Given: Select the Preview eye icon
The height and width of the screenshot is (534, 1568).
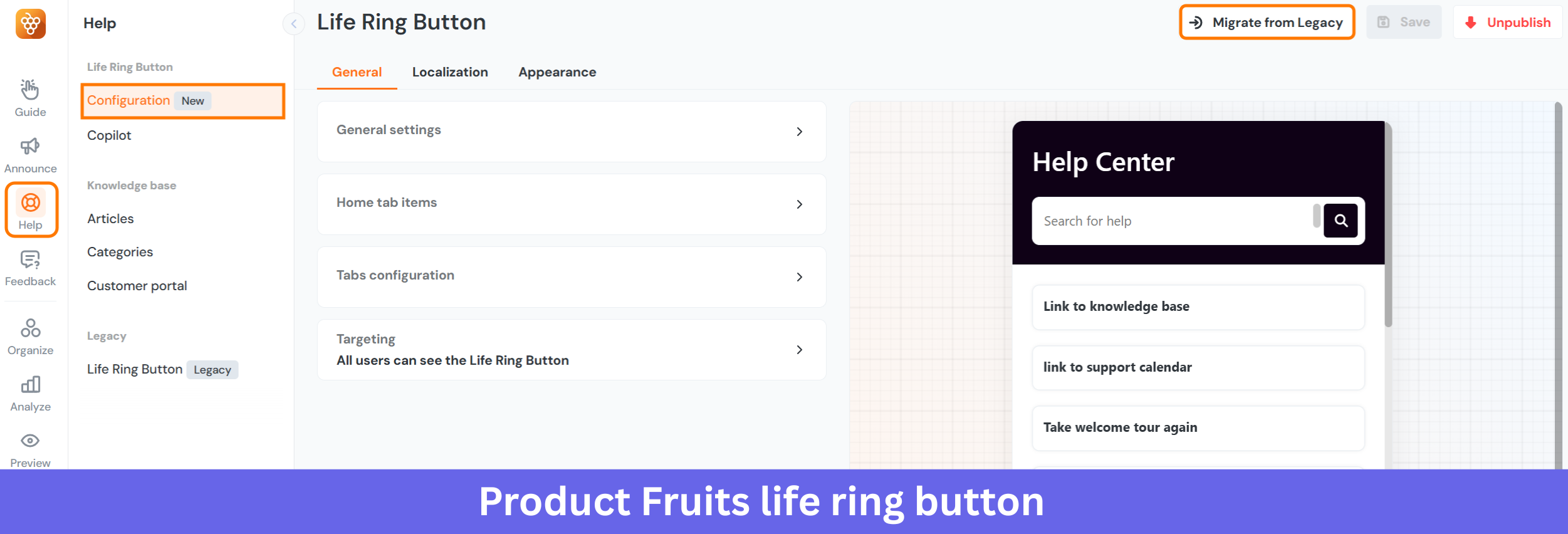Looking at the screenshot, I should [x=29, y=441].
